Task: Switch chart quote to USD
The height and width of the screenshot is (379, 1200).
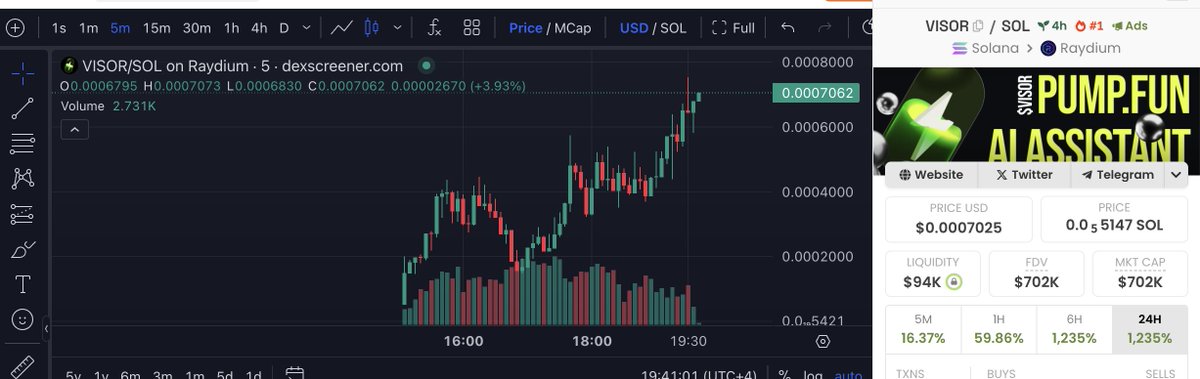Action: pyautogui.click(x=634, y=28)
